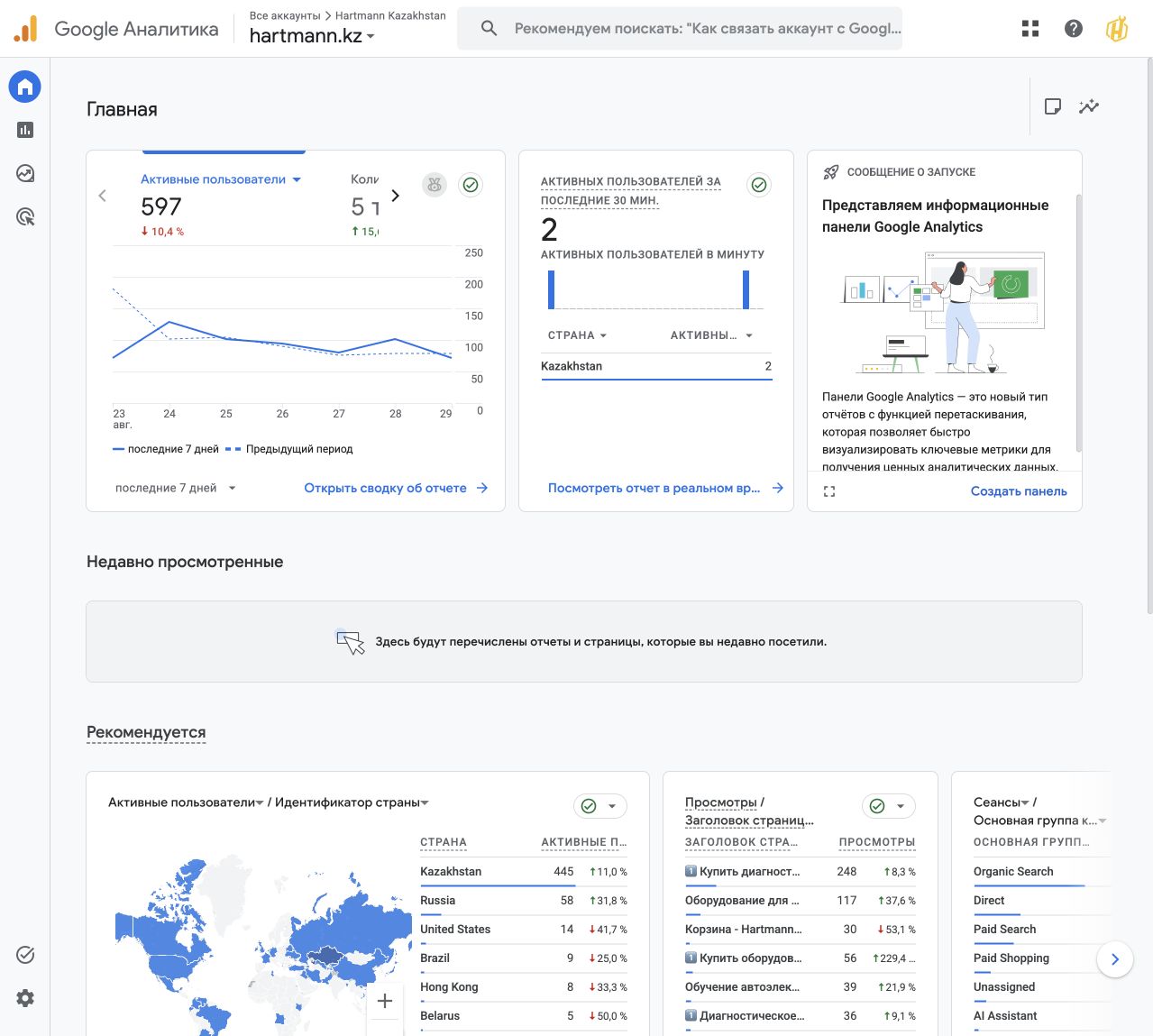
Task: Click Создать панель link
Action: (1019, 491)
